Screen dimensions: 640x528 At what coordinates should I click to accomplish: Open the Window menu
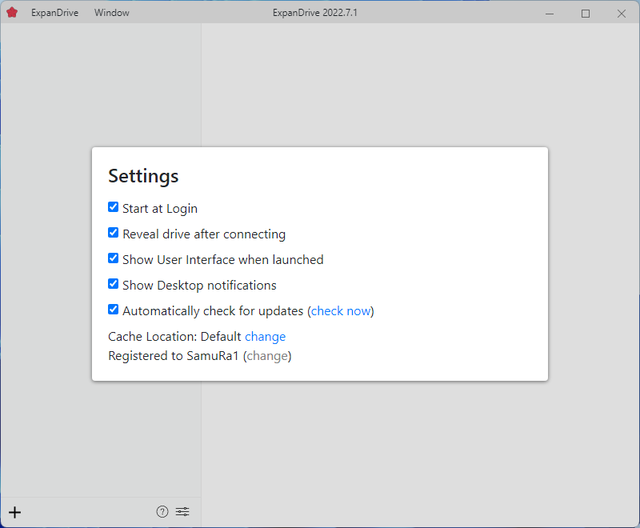coord(111,13)
